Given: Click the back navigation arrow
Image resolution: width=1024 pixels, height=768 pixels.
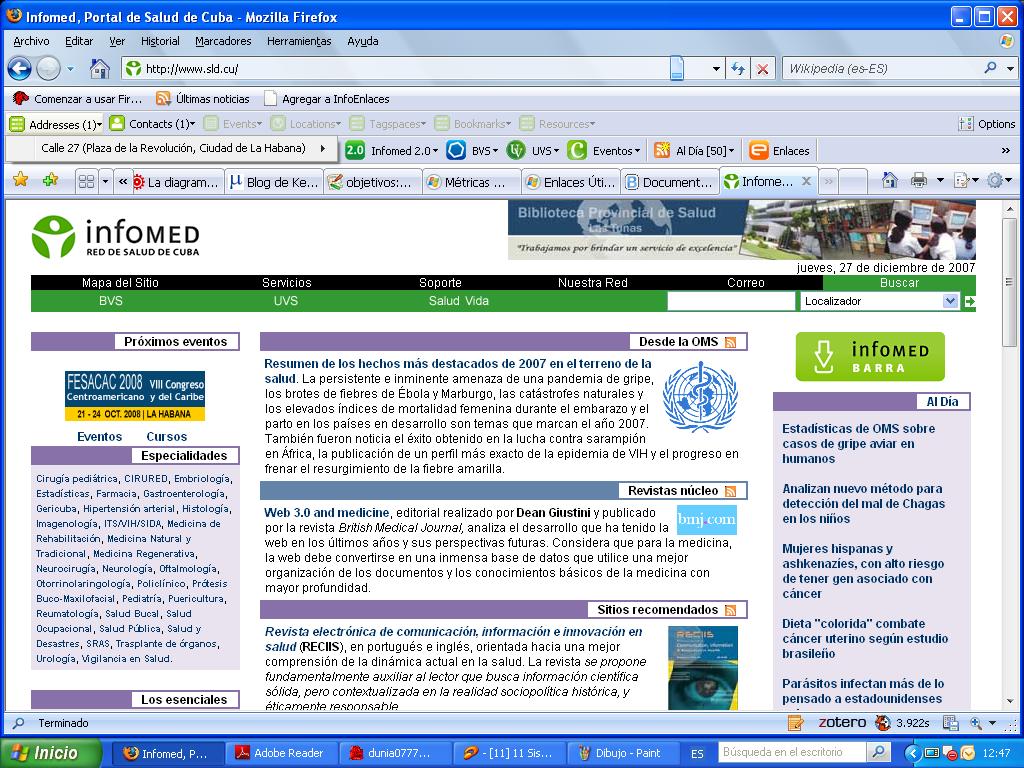Looking at the screenshot, I should (x=19, y=69).
